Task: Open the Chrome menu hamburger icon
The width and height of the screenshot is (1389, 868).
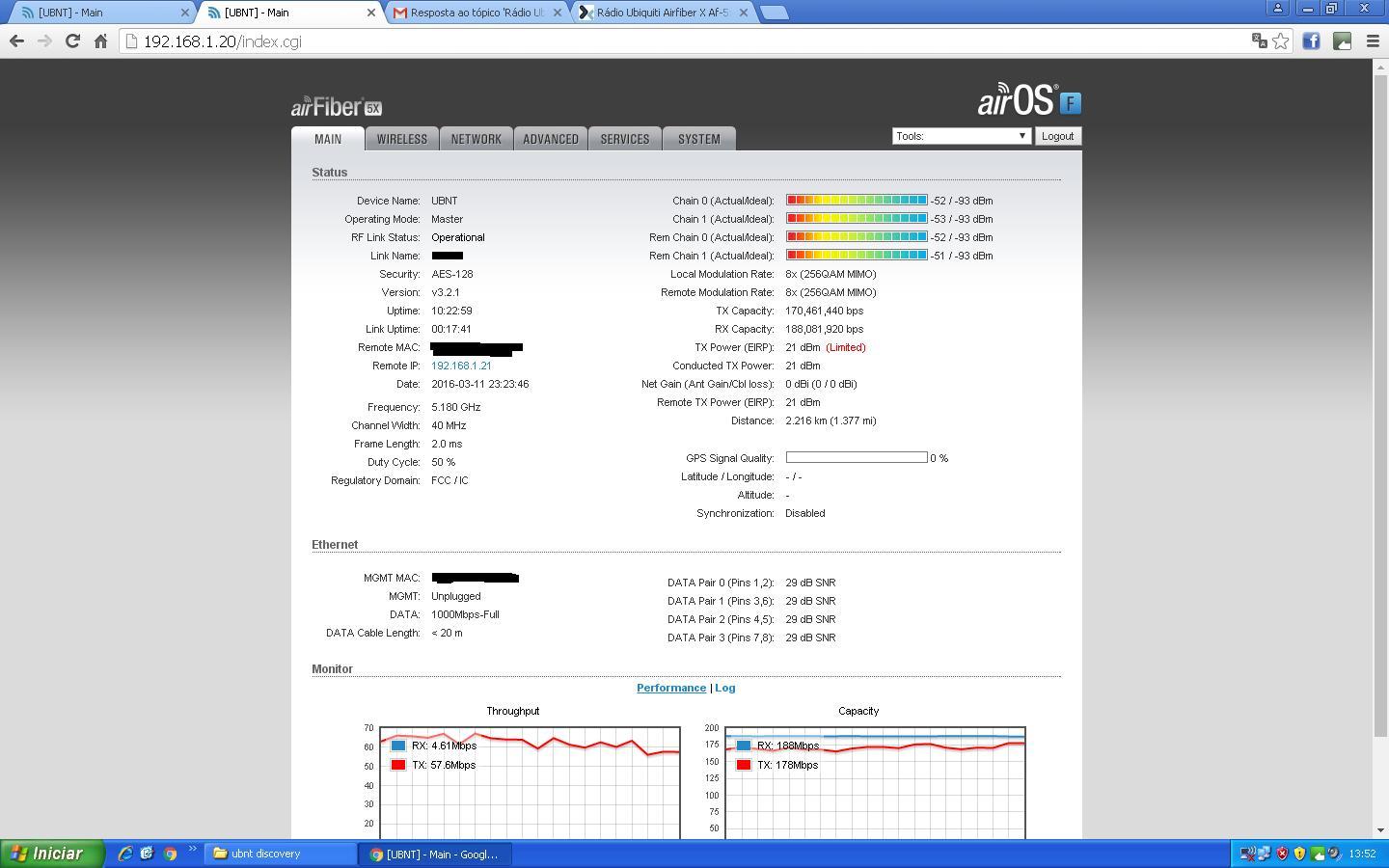Action: tap(1373, 41)
